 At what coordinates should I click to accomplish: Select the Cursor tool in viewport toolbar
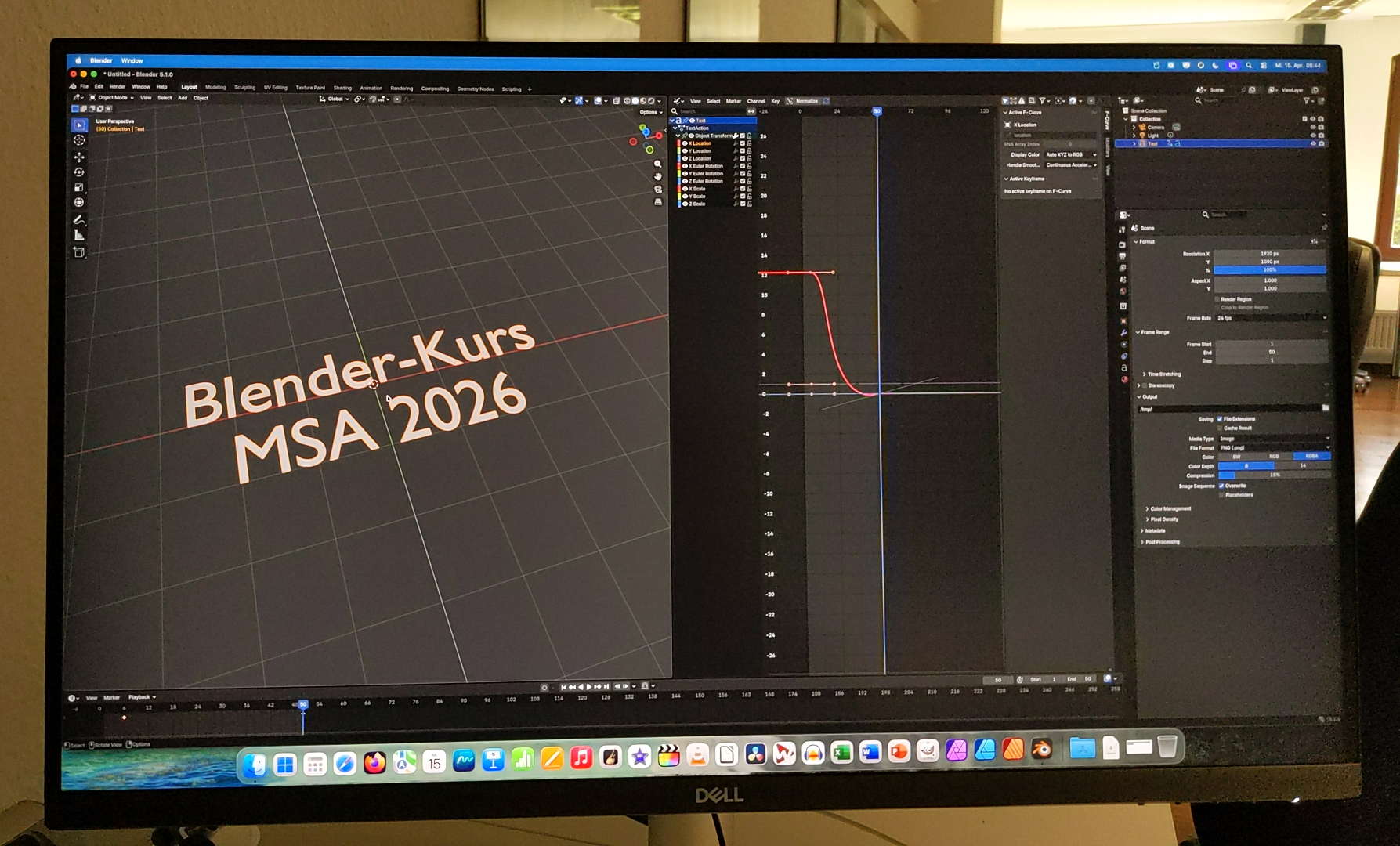[x=79, y=140]
